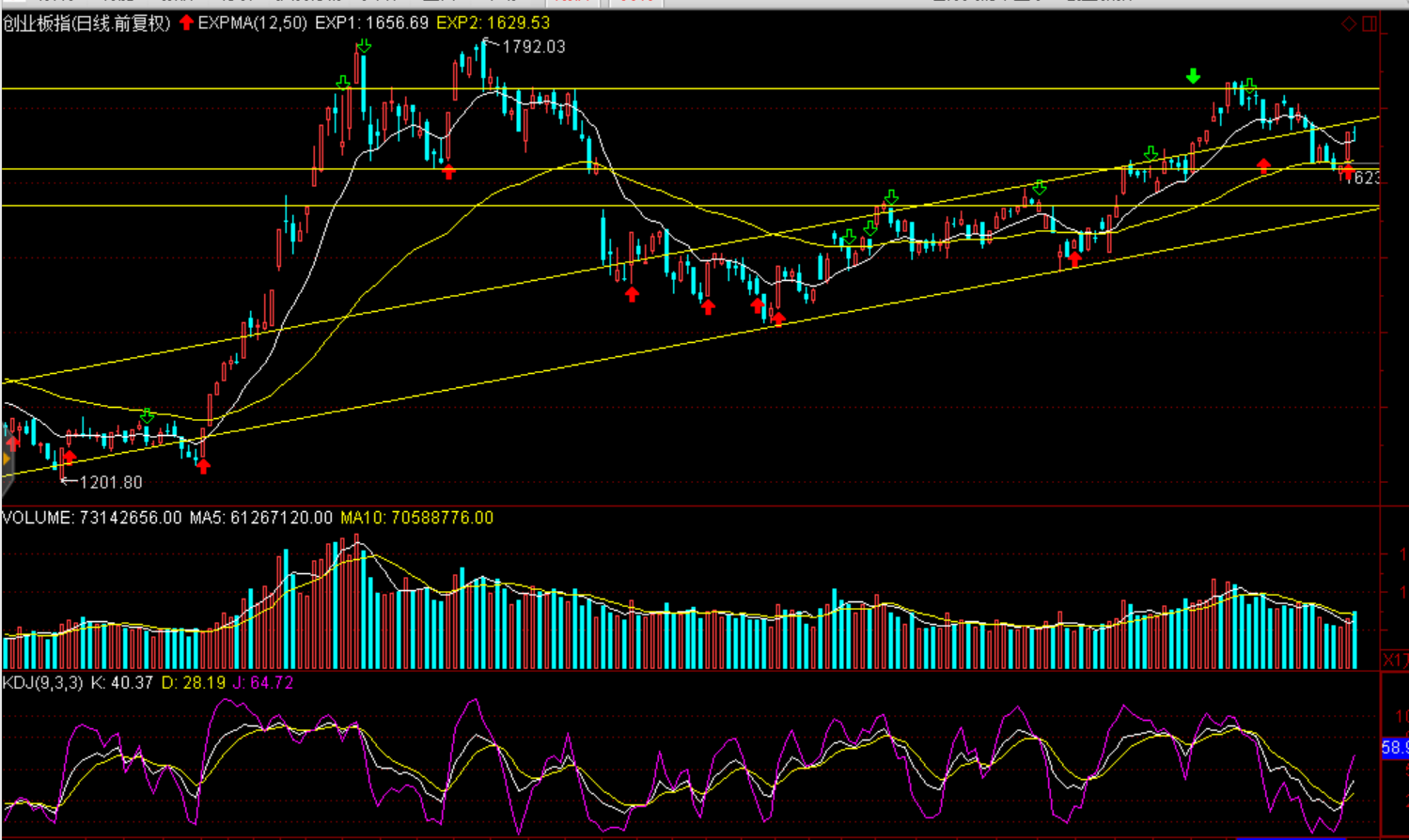Click the 1792.03 high price marker
Screen dimensions: 1409x840
pyautogui.click(x=533, y=47)
